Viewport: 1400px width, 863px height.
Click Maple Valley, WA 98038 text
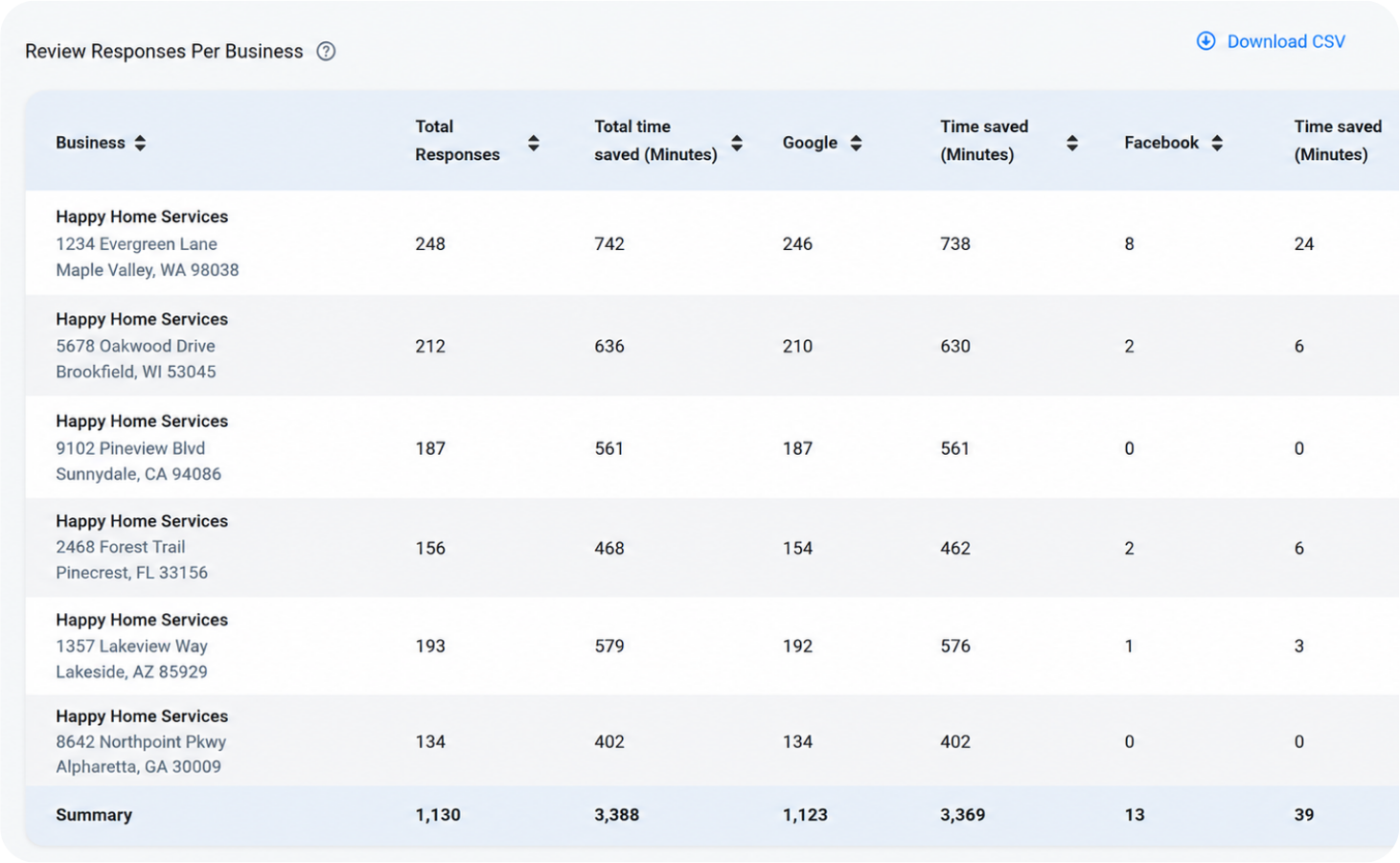(x=148, y=270)
